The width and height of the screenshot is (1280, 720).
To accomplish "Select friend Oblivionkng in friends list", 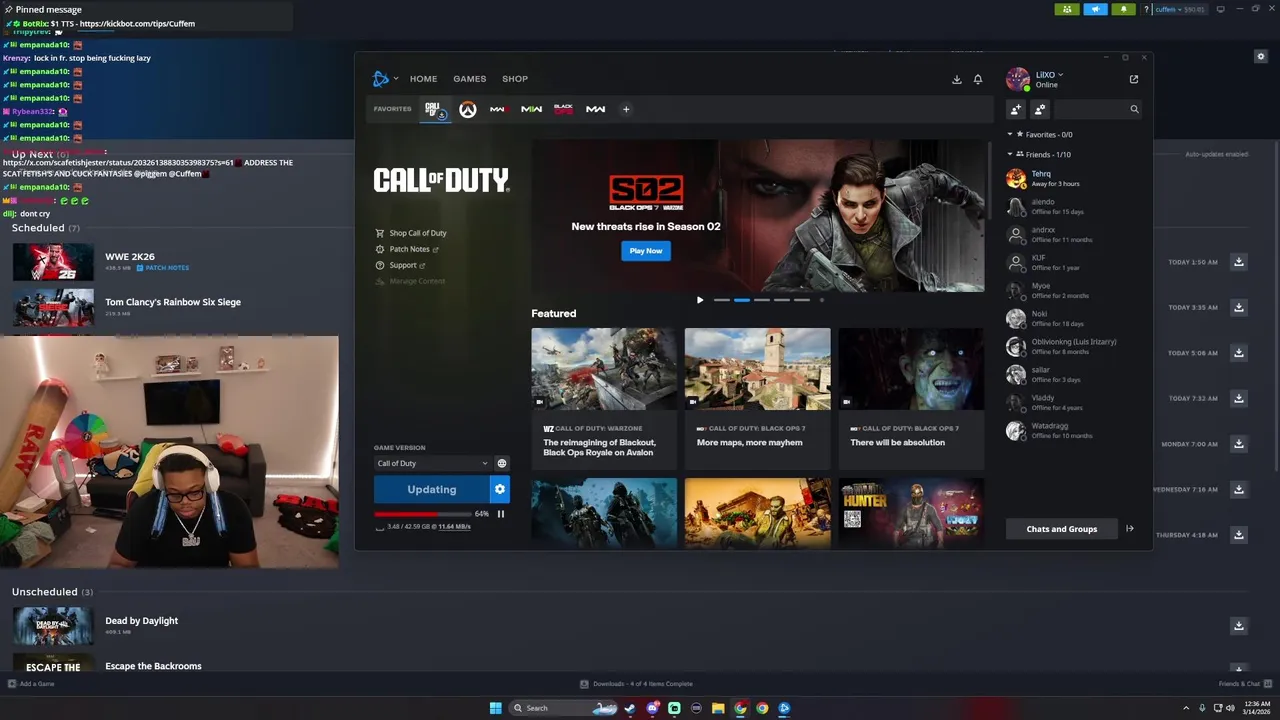I will (1073, 347).
